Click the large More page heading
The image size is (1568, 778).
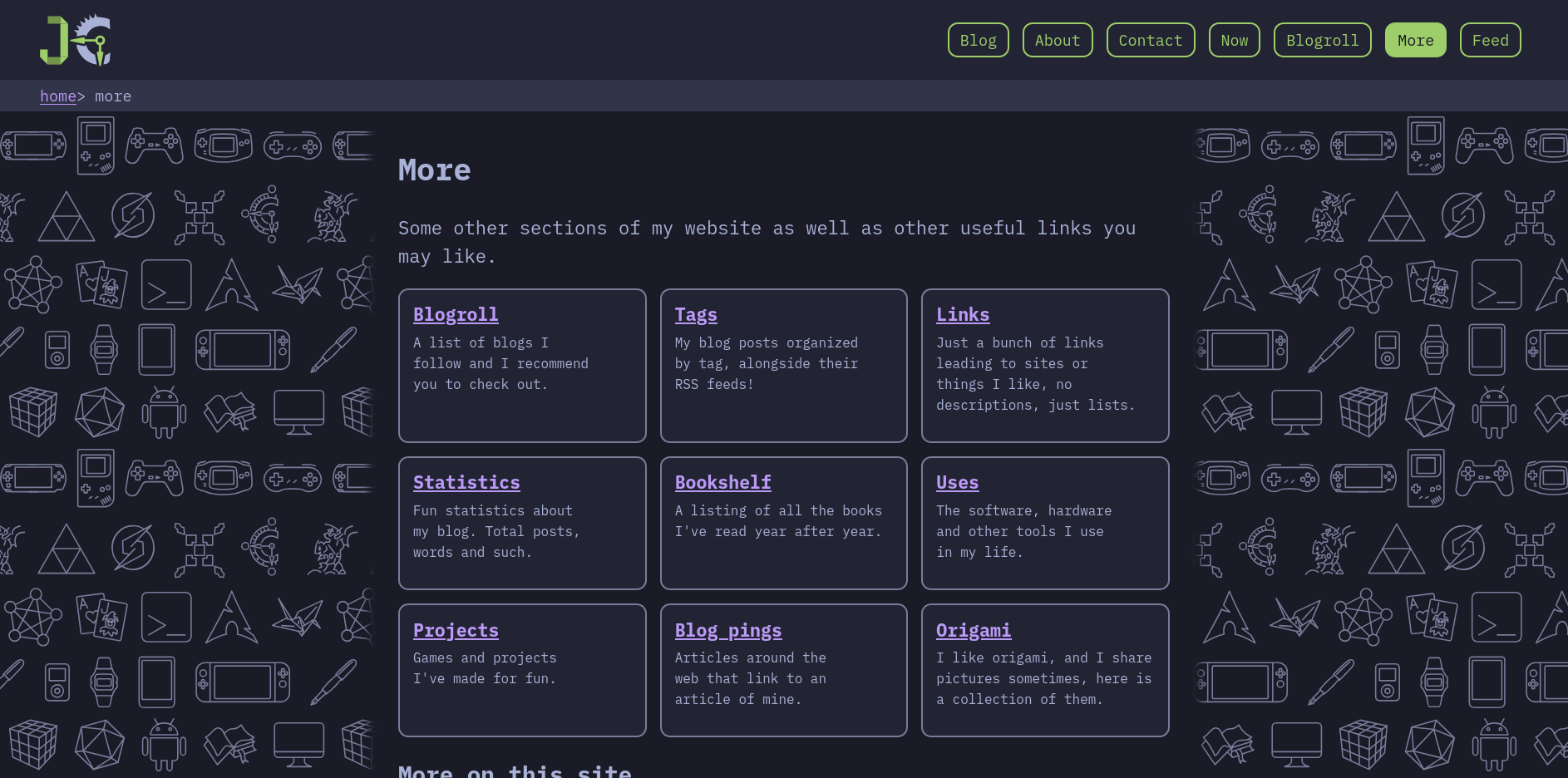pos(434,170)
